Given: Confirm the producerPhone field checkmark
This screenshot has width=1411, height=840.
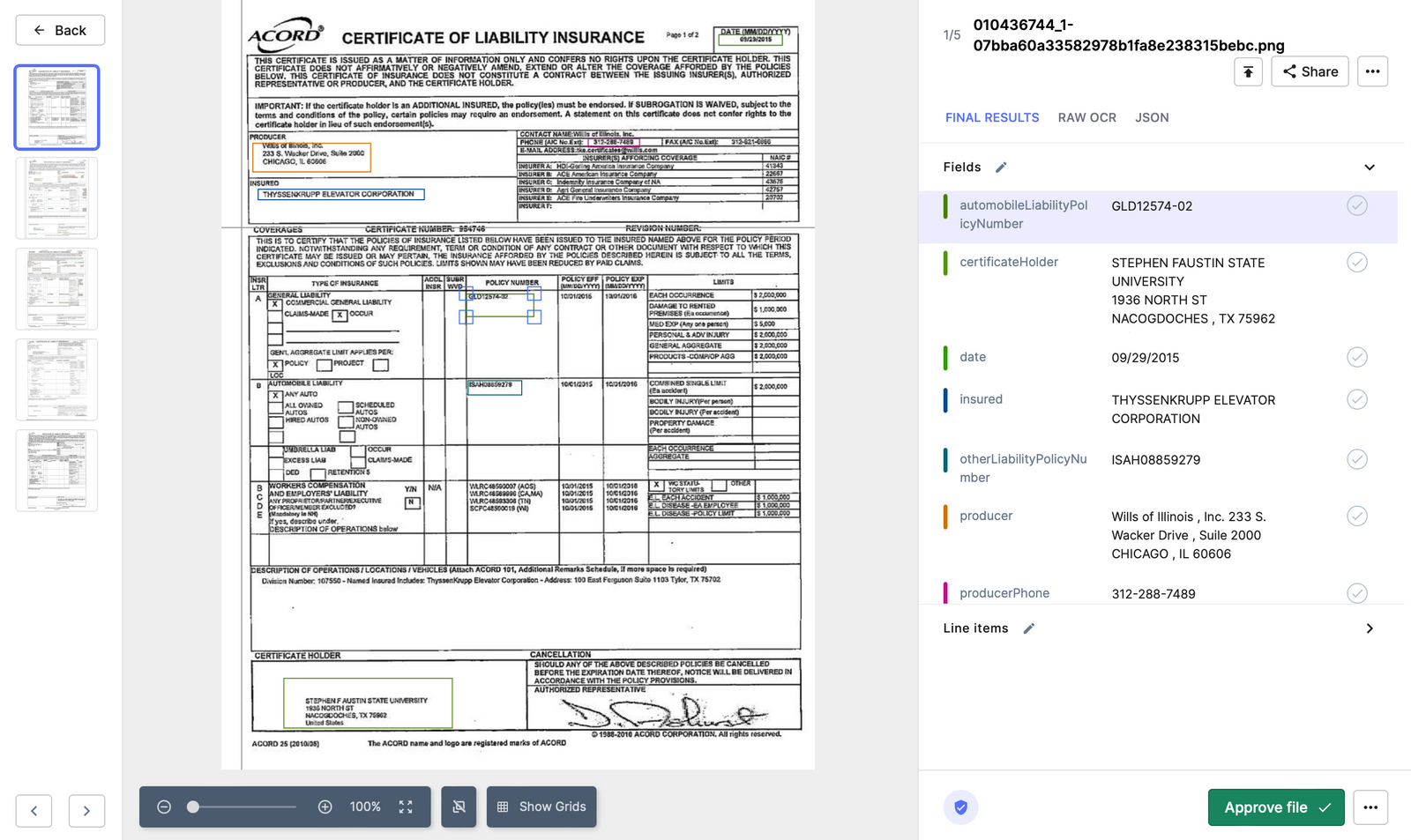Looking at the screenshot, I should 1356,593.
